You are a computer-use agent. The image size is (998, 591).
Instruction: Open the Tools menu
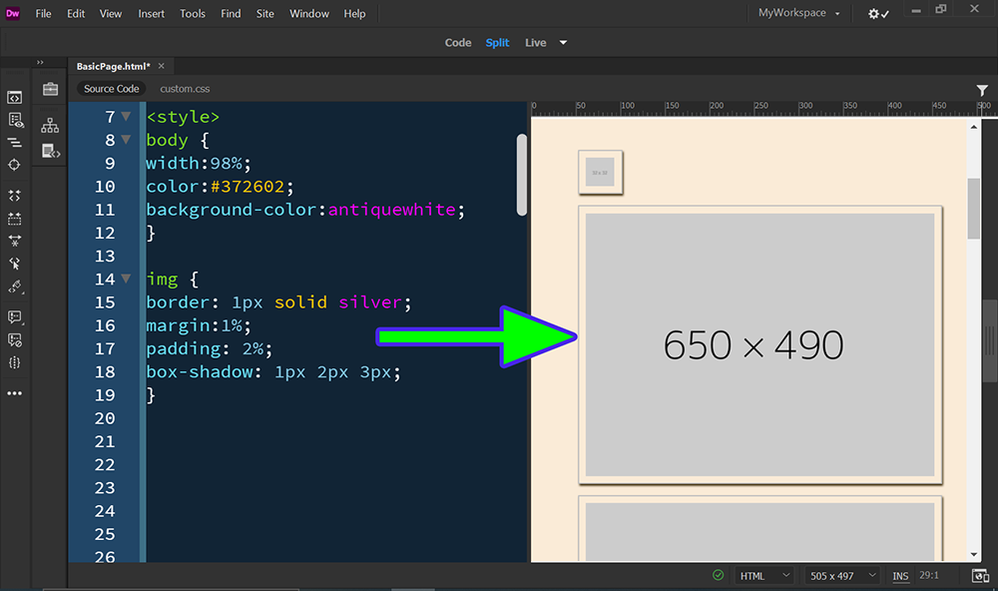coord(192,13)
